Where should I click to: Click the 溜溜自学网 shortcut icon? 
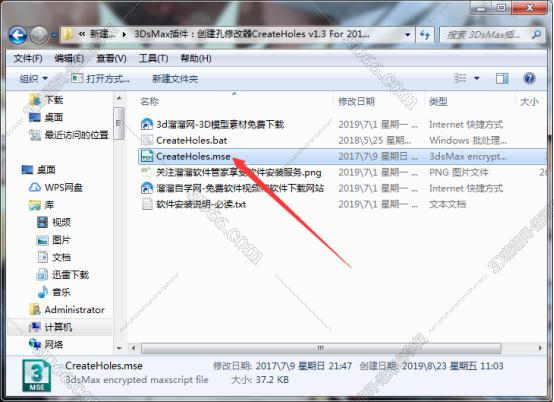point(147,188)
